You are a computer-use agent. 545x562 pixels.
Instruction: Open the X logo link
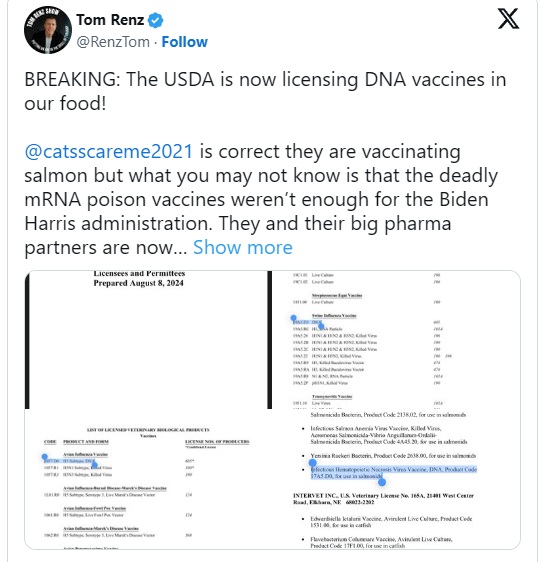click(x=508, y=19)
